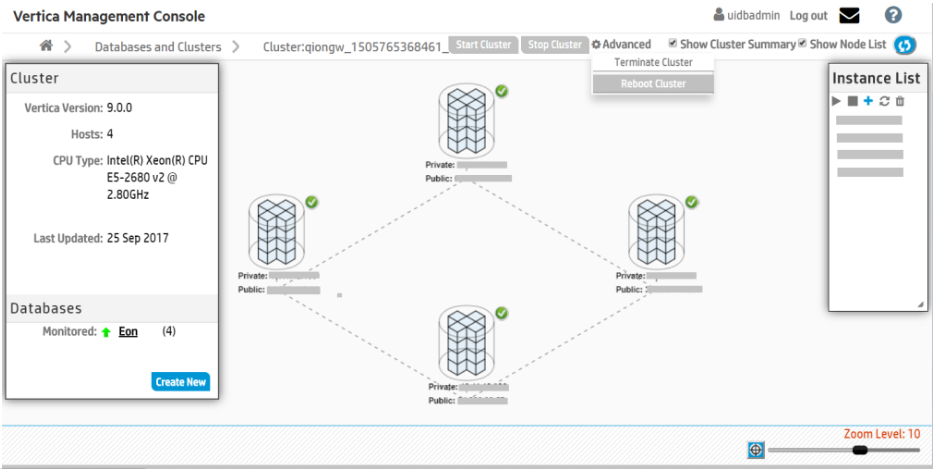Click the blue refresh icon
This screenshot has width=934, height=469.
pos(905,45)
